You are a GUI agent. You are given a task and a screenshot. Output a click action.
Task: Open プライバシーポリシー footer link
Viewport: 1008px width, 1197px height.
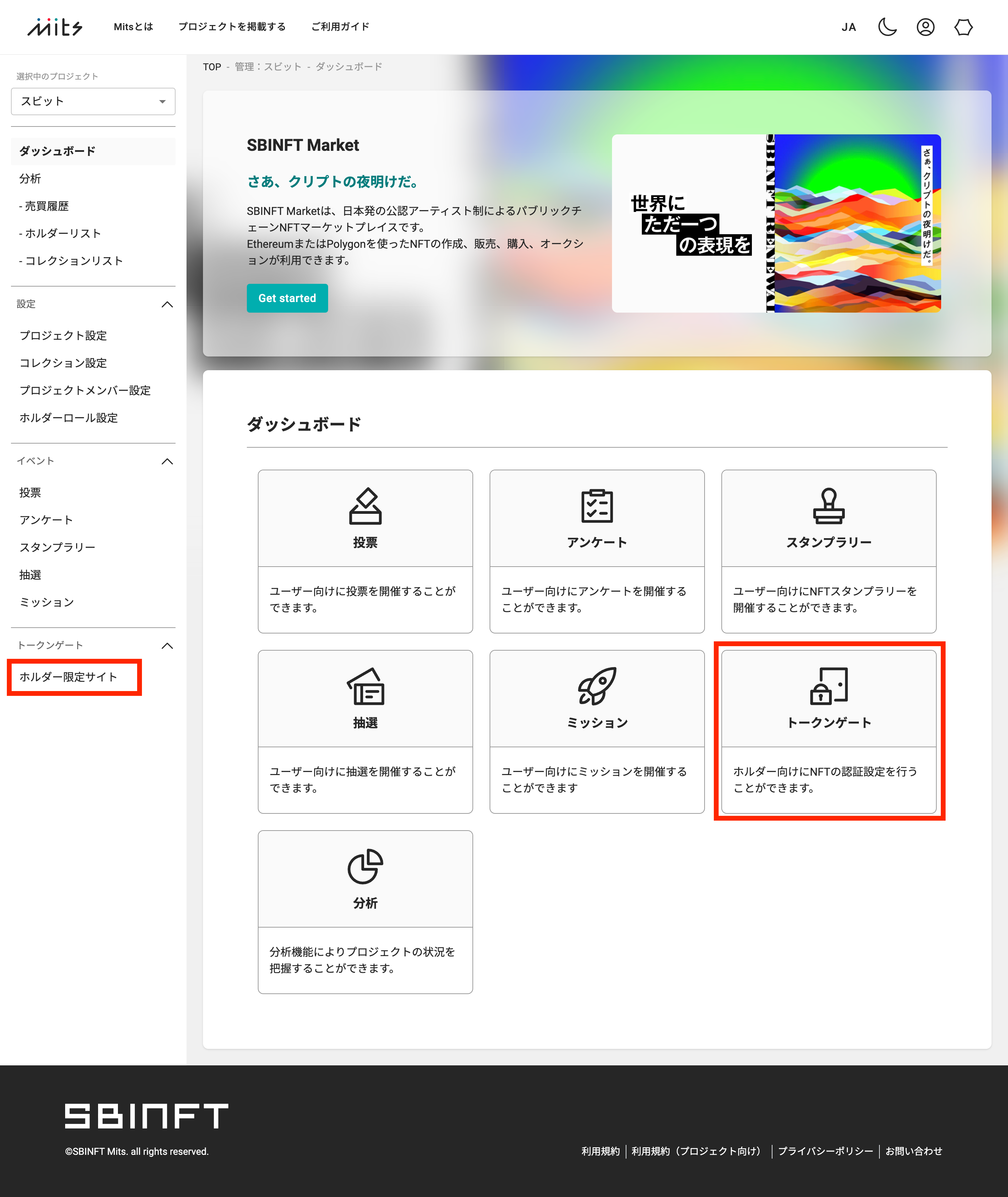826,1151
